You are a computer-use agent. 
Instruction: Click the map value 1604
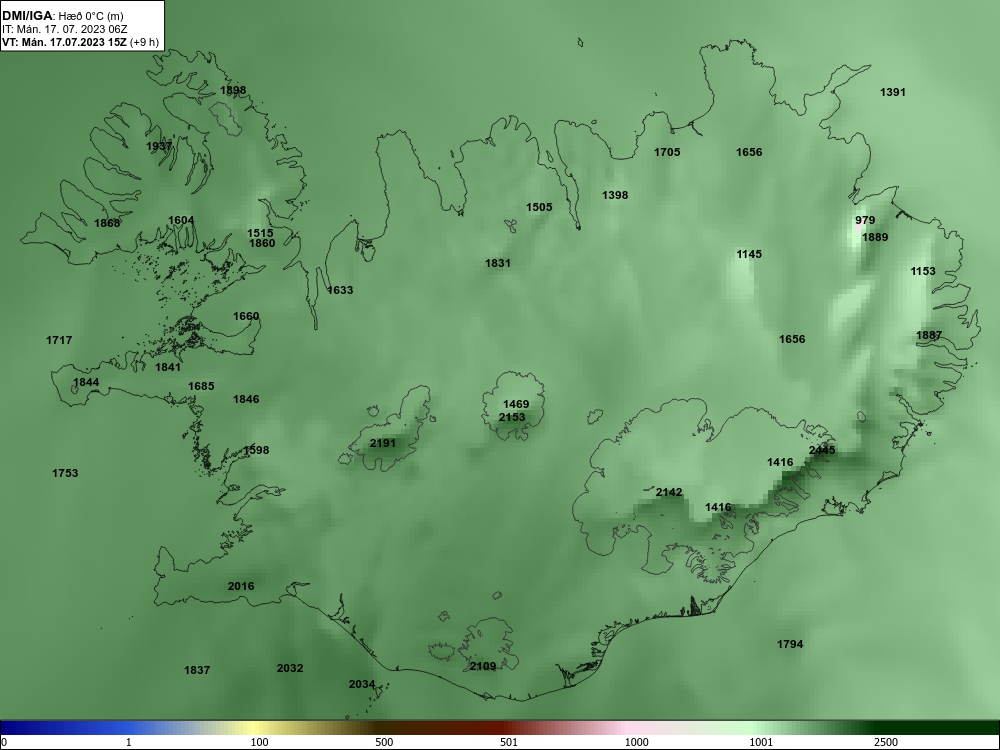181,220
